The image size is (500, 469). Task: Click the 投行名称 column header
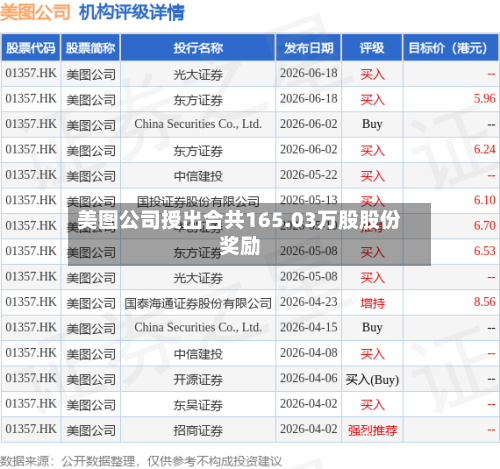point(198,48)
